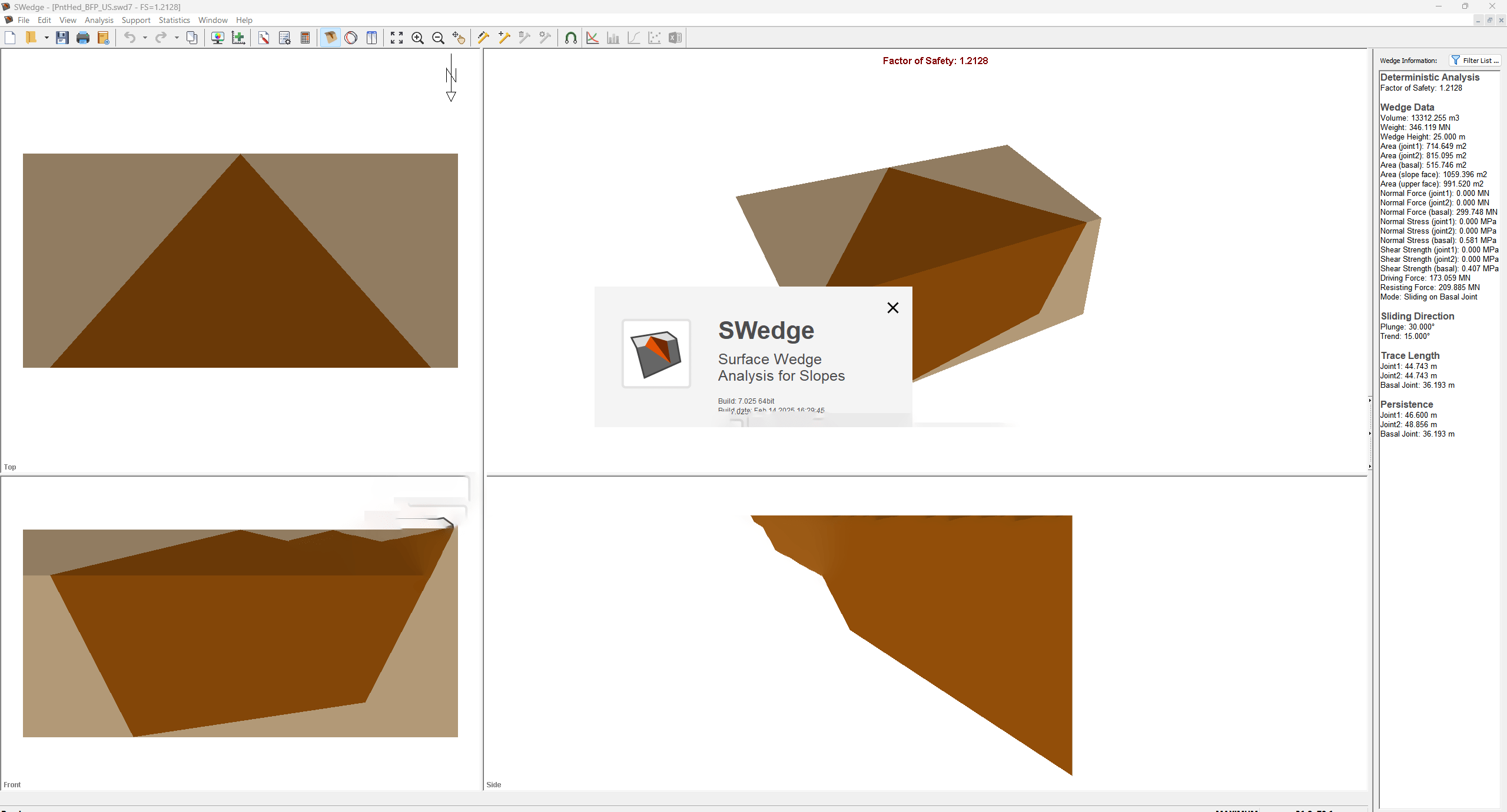Open the Stereonet view icon
This screenshot has height=812, width=1507.
point(351,38)
